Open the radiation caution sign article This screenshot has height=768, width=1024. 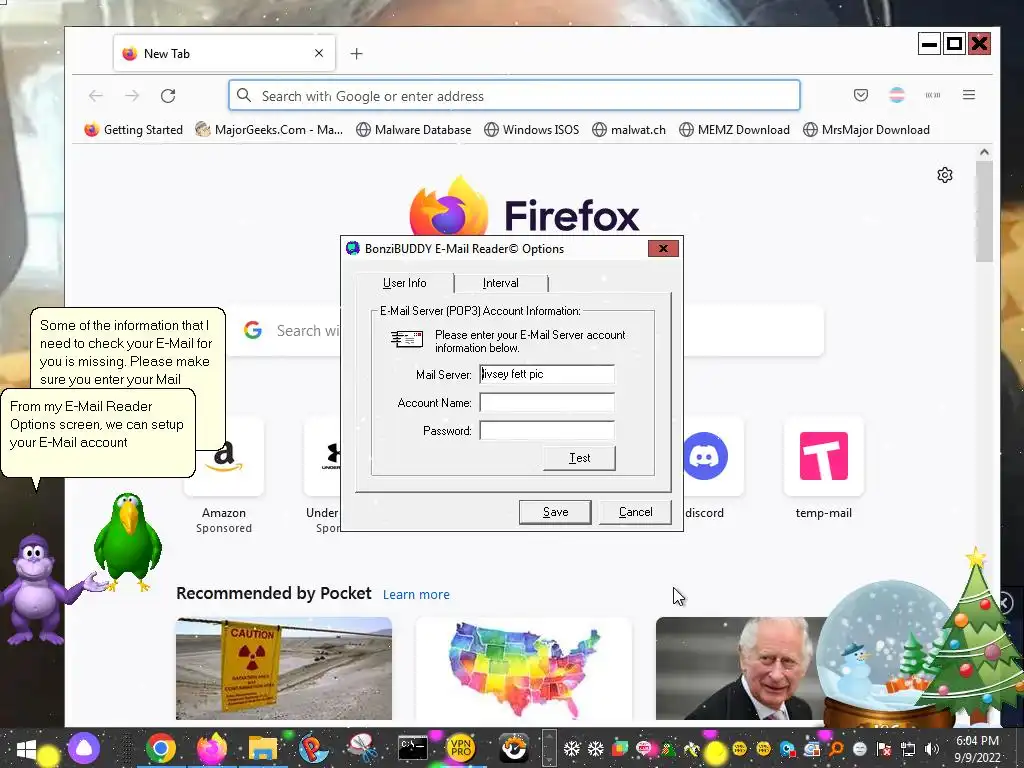(284, 668)
